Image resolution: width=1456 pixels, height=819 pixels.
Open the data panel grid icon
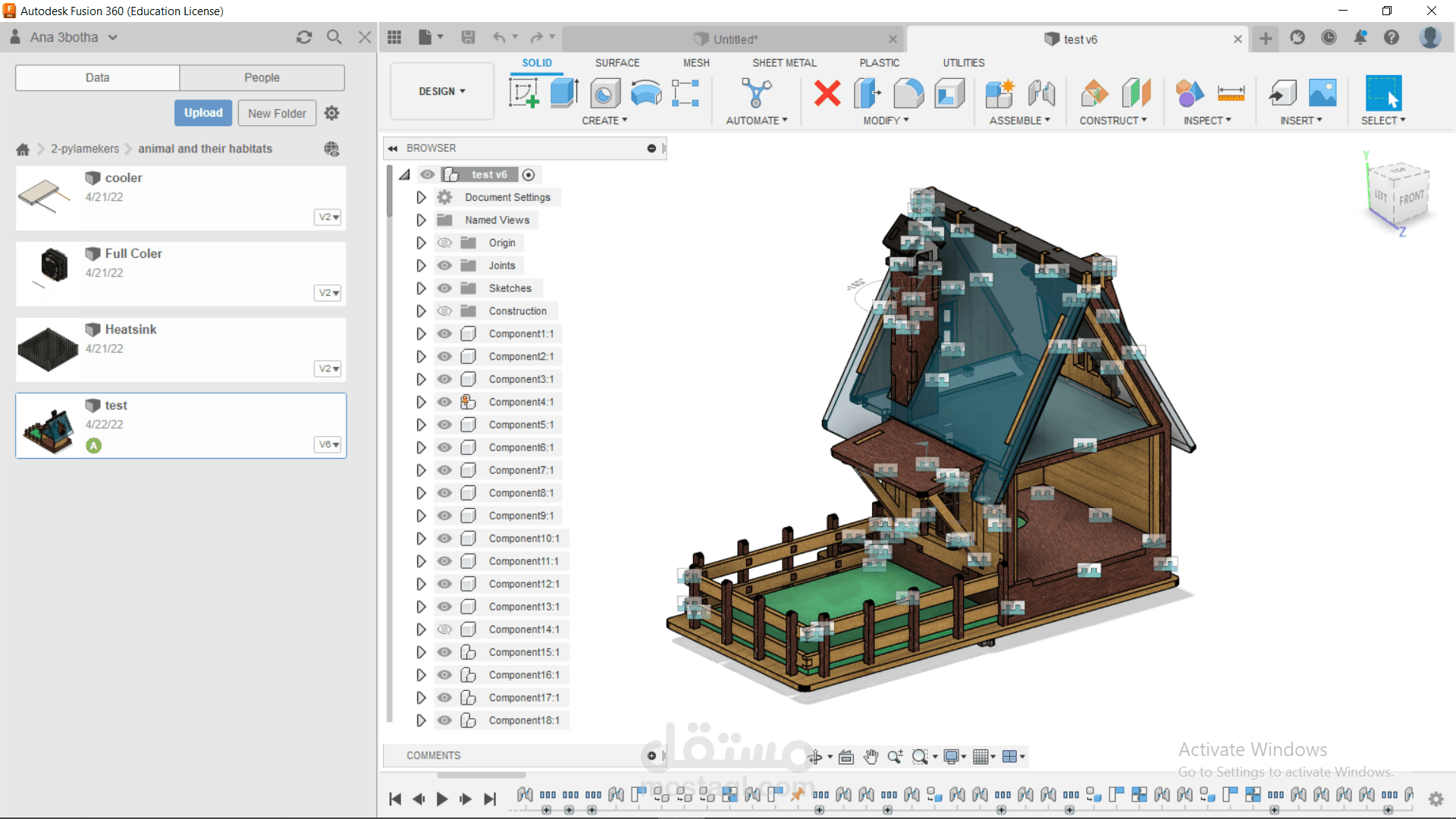[394, 38]
